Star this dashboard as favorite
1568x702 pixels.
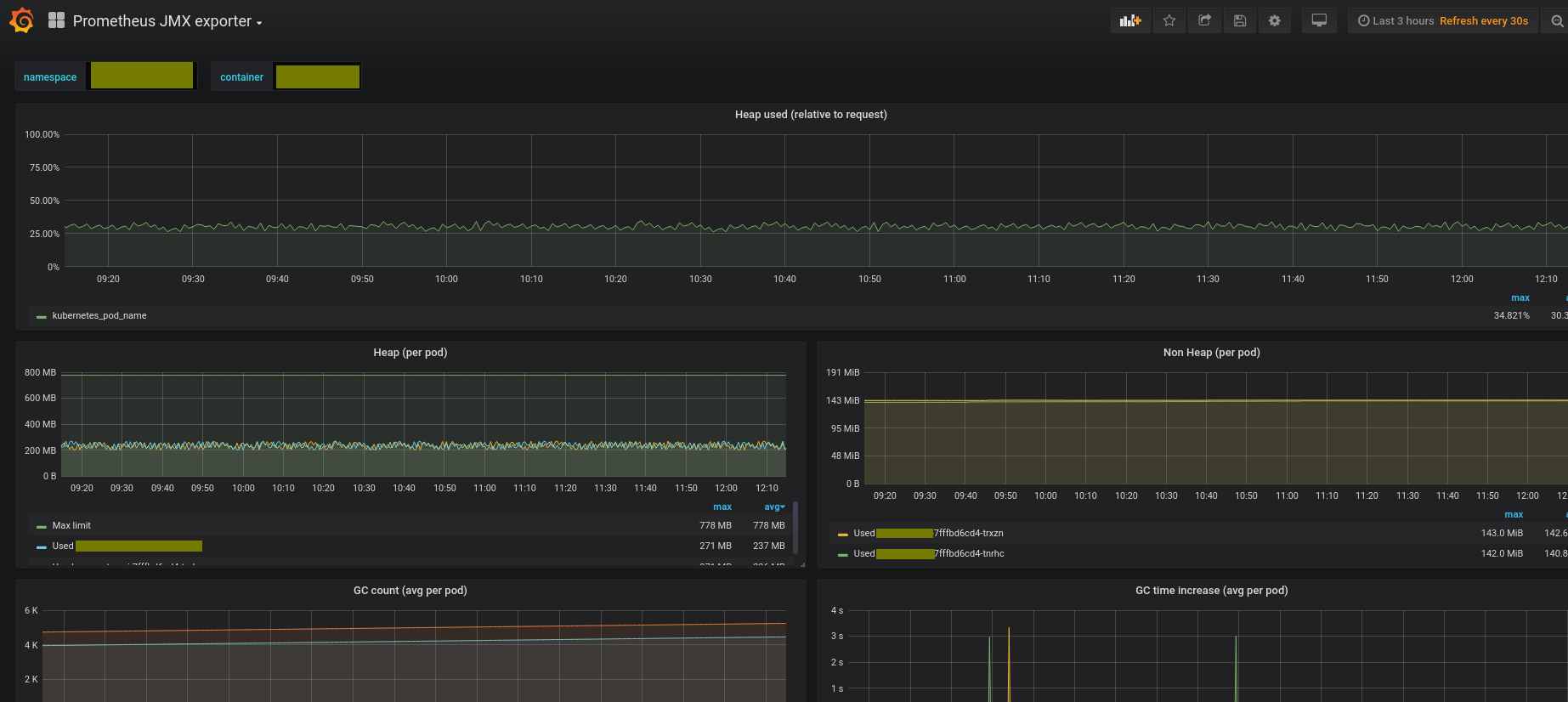pos(1169,20)
